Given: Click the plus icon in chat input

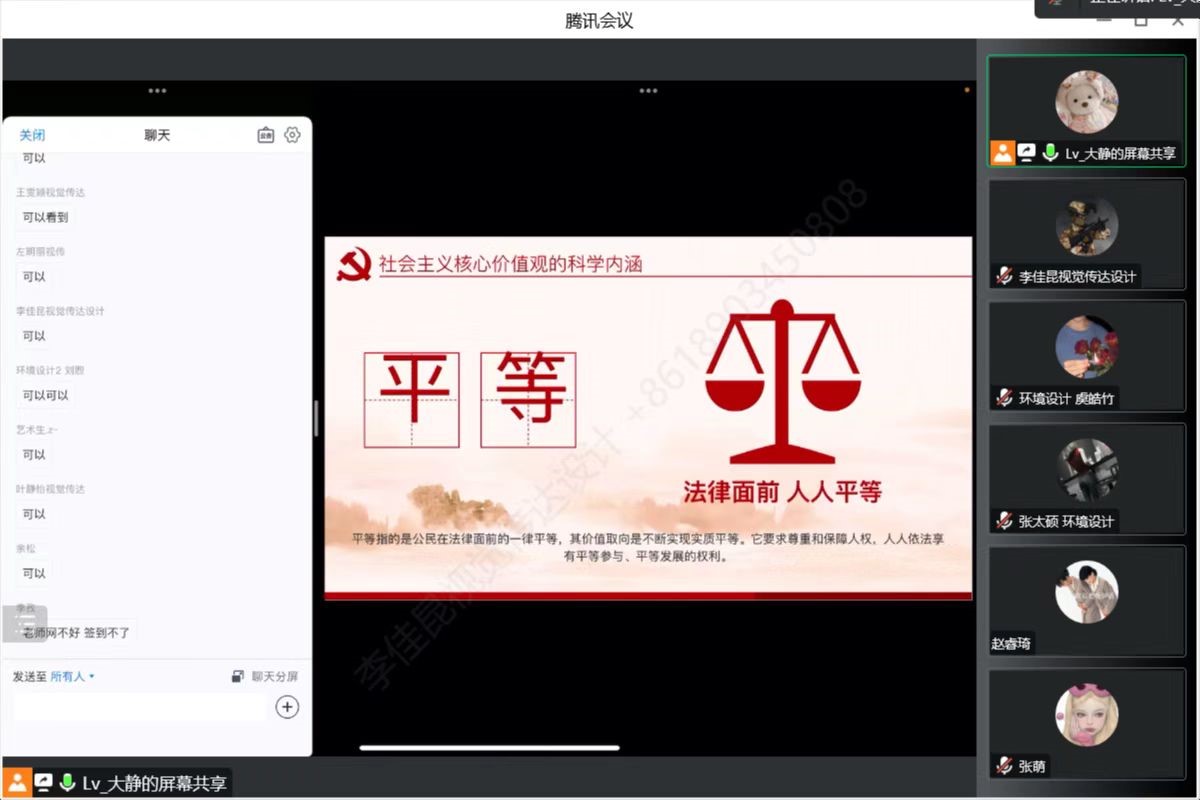Looking at the screenshot, I should pos(287,707).
